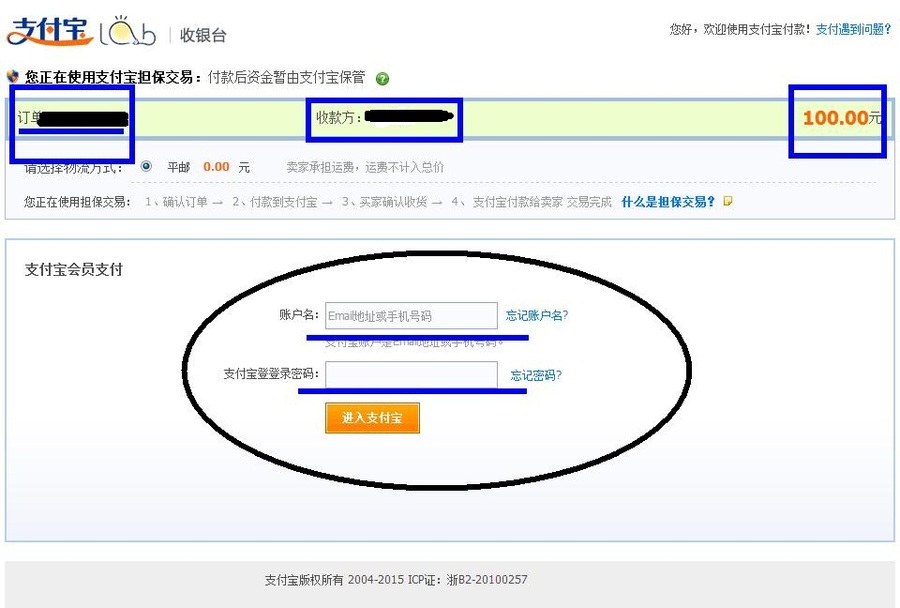The image size is (900, 608).
Task: Click the 卖家承担运费，运费不计入总价 note
Action: coord(365,167)
